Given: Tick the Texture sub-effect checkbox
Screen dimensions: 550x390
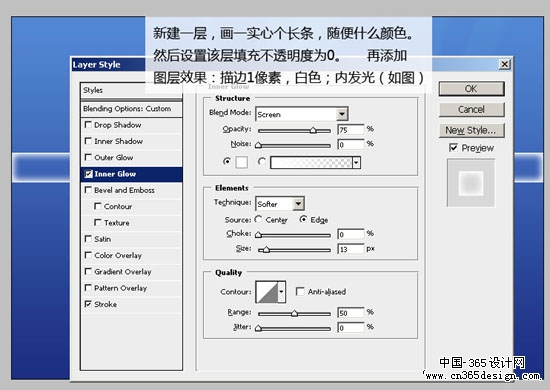Looking at the screenshot, I should (98, 222).
